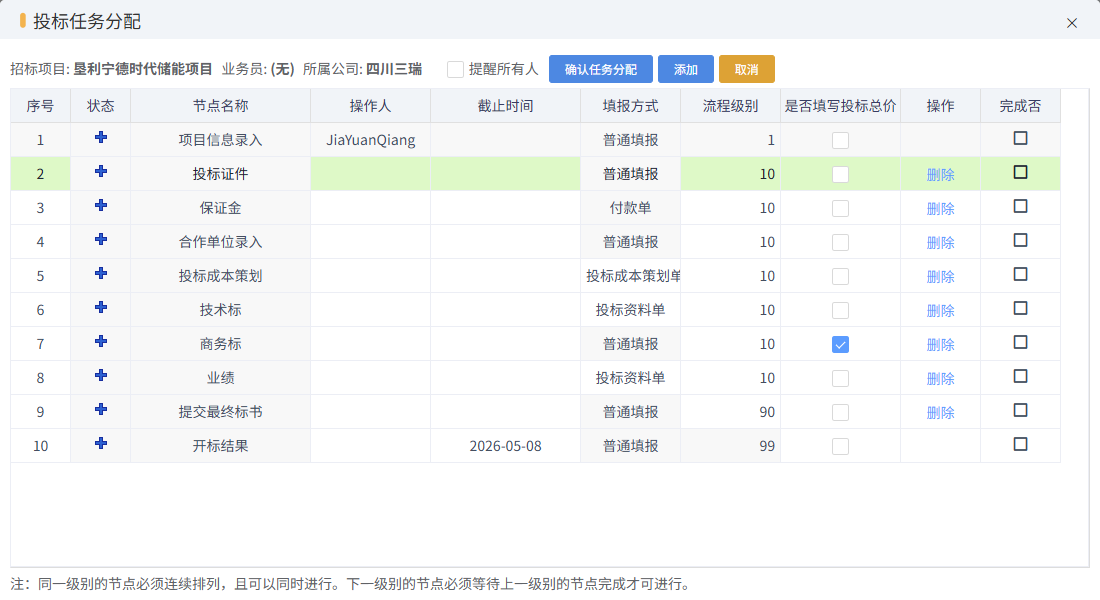This screenshot has width=1100, height=600.
Task: Click the plus status icon for 技术标
Action: pos(101,307)
